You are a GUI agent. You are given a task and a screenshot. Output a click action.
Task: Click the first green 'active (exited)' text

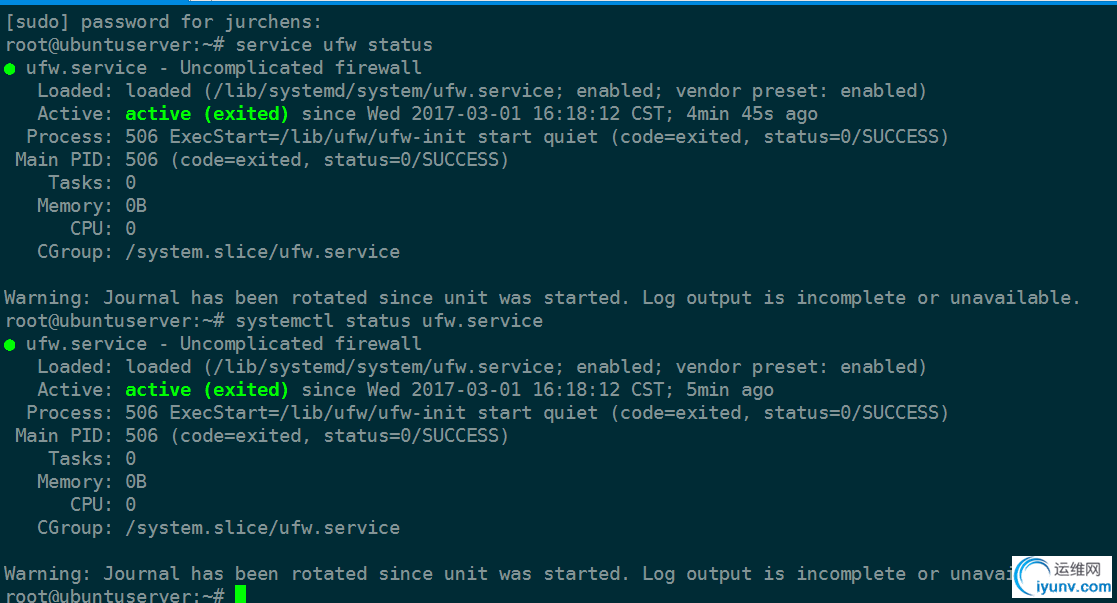click(x=207, y=114)
